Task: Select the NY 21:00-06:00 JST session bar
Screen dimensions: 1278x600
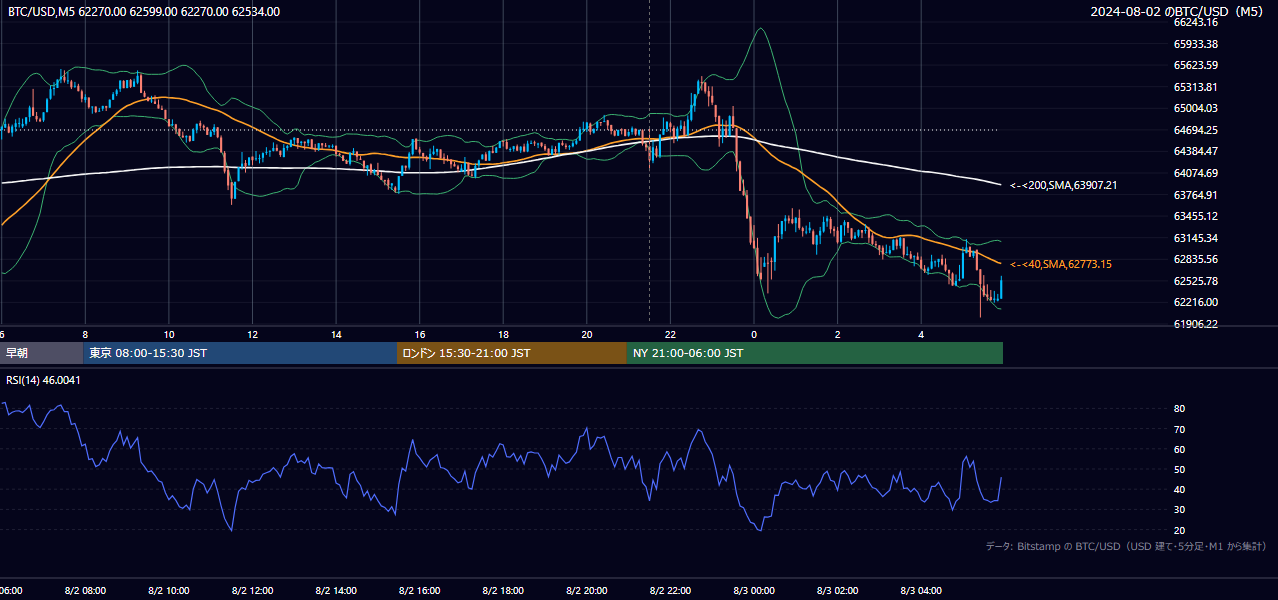Action: (815, 353)
